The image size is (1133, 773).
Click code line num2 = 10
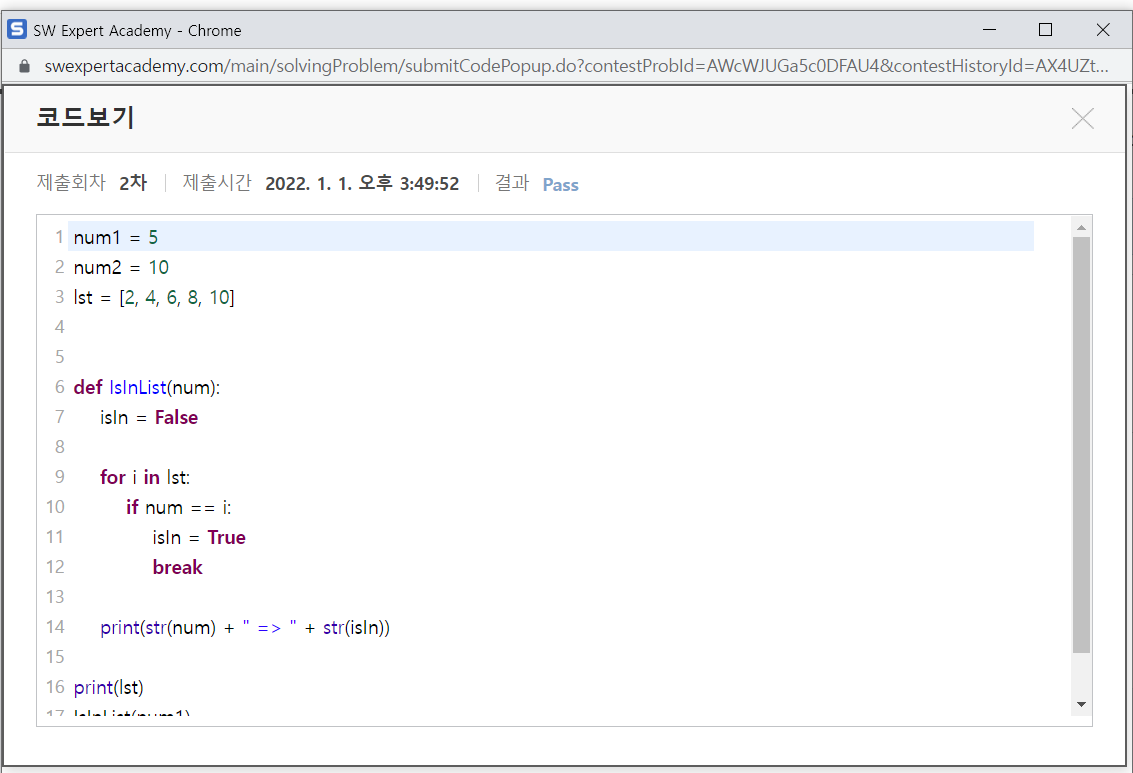click(x=121, y=267)
